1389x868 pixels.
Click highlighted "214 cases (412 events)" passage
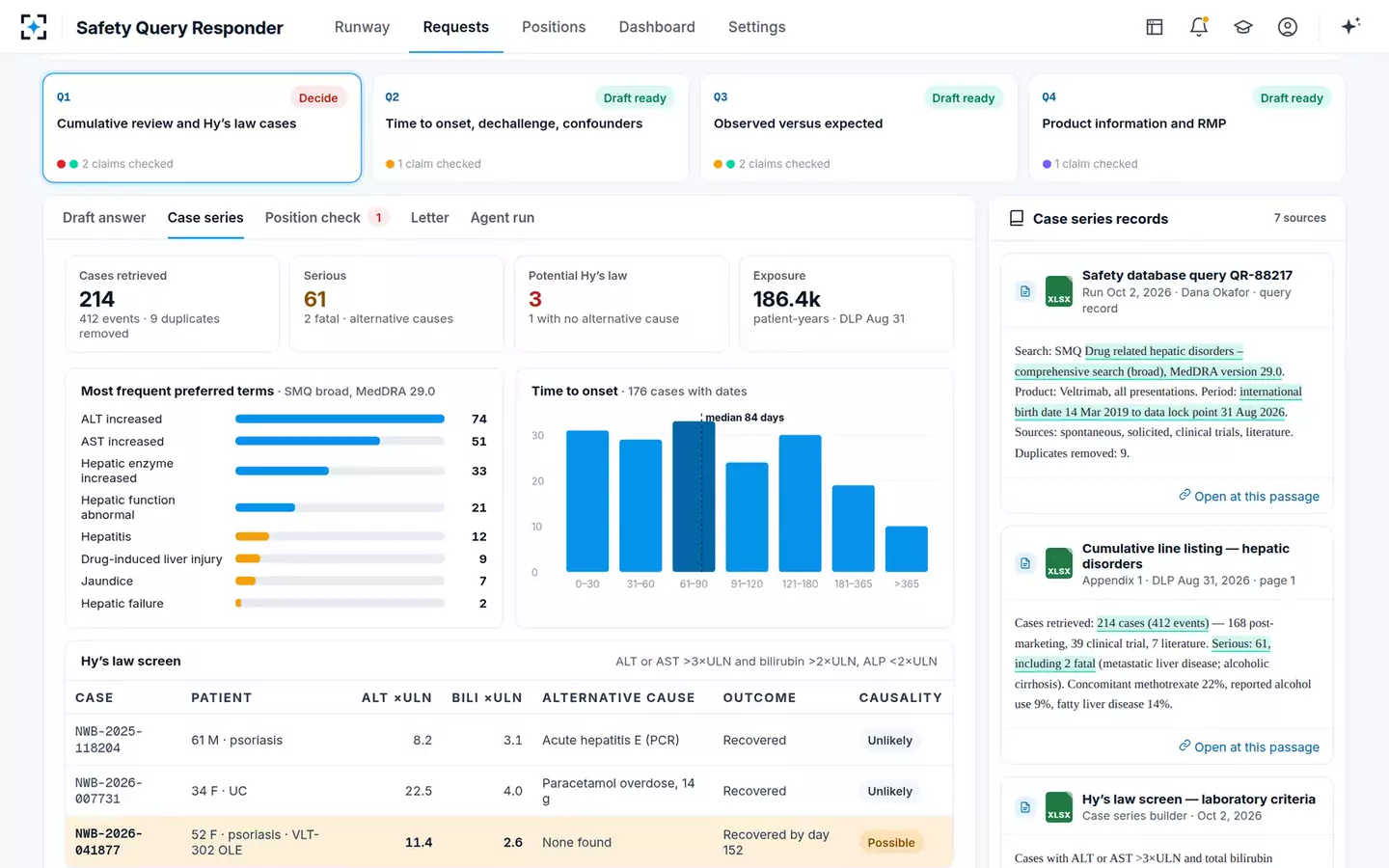tap(1153, 623)
